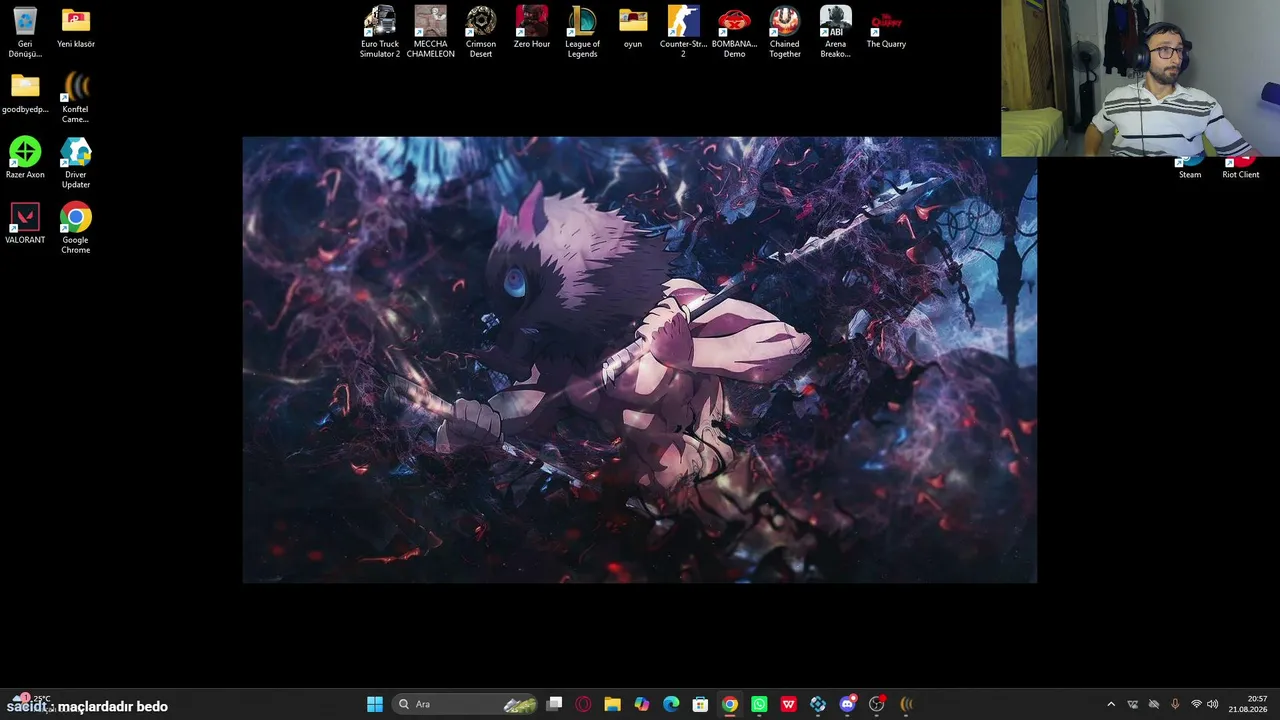The height and width of the screenshot is (720, 1280).
Task: Open File Explorer from the taskbar
Action: 613,704
